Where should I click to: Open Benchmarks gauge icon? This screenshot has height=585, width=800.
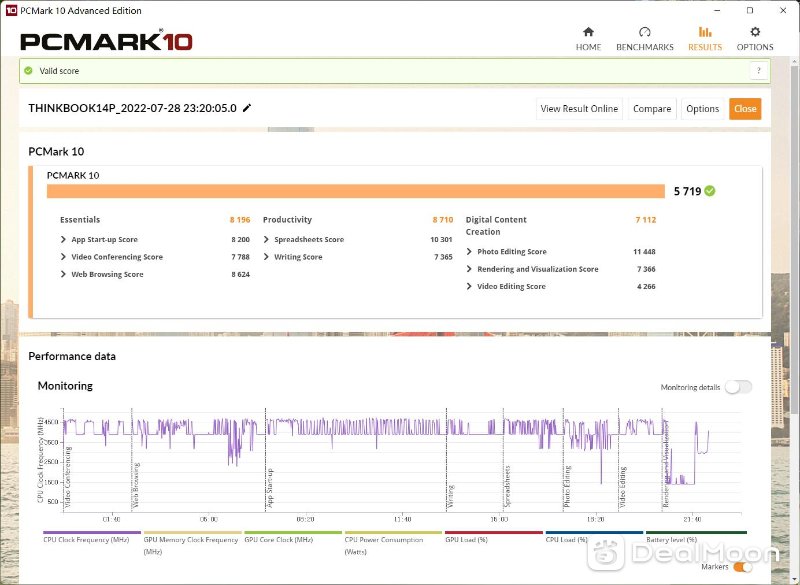coord(645,32)
